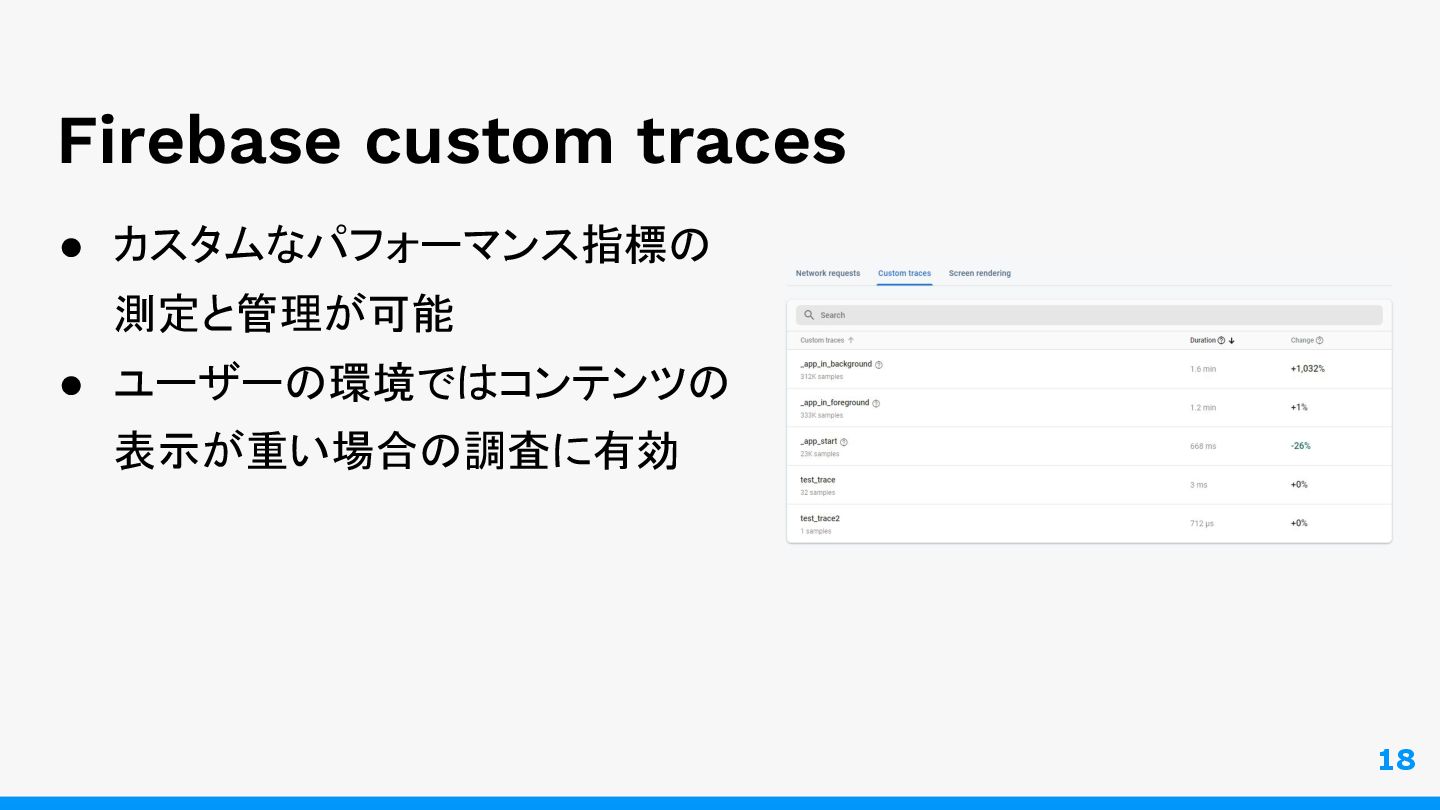The width and height of the screenshot is (1440, 810).
Task: Sort by Custom traces column arrow
Action: pyautogui.click(x=851, y=340)
